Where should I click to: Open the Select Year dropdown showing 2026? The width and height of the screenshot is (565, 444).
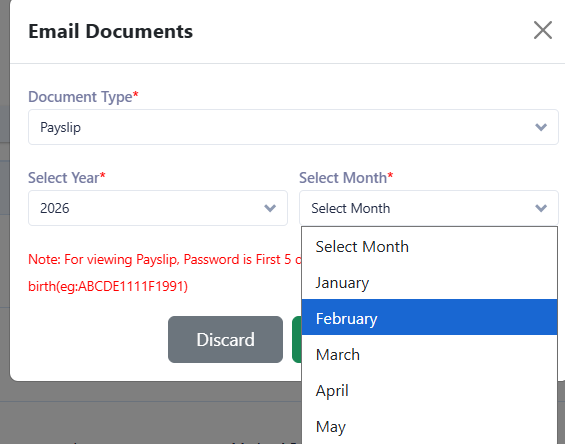click(x=158, y=208)
